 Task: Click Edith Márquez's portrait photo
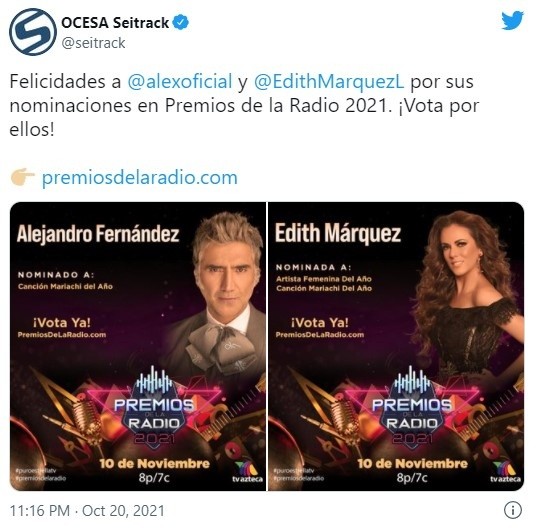click(x=468, y=292)
